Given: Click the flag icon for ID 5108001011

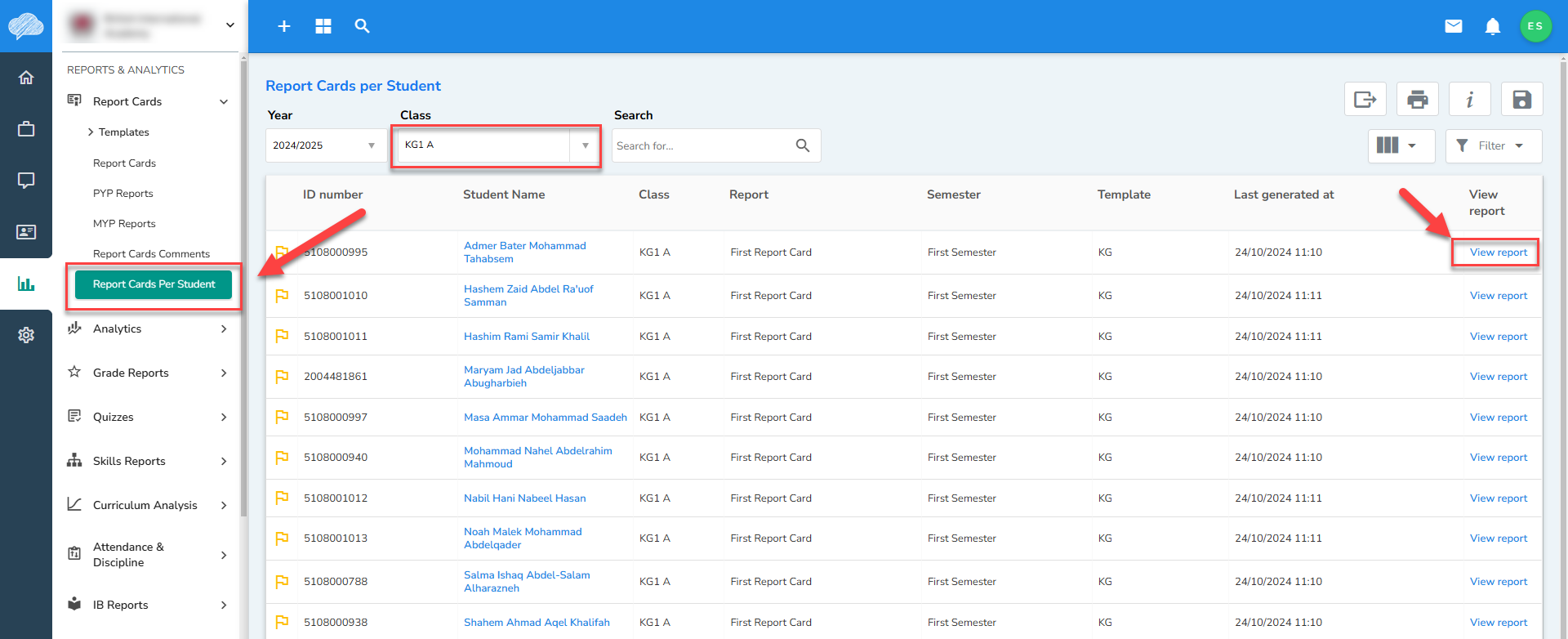Looking at the screenshot, I should click(x=282, y=336).
